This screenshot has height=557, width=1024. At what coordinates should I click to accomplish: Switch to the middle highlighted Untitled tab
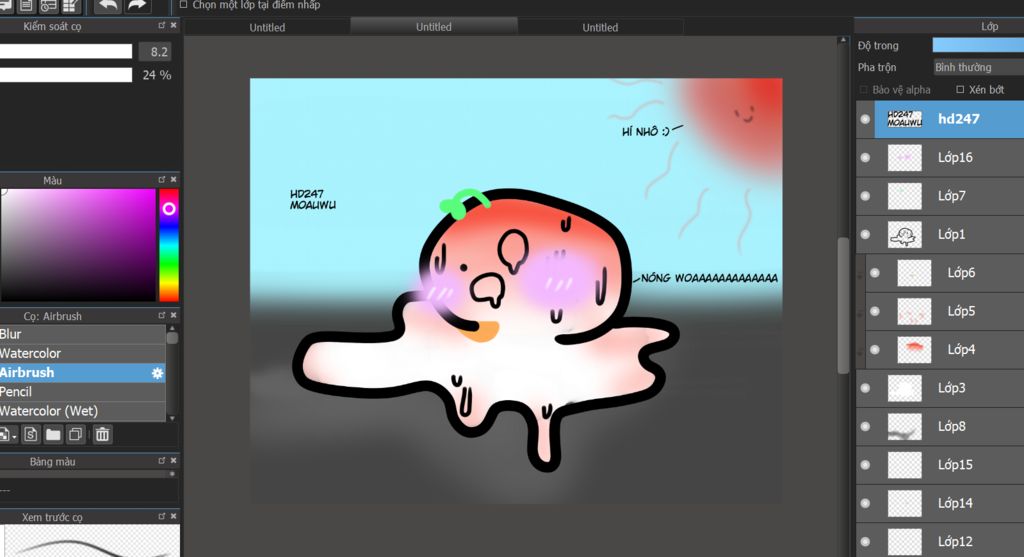(x=434, y=27)
